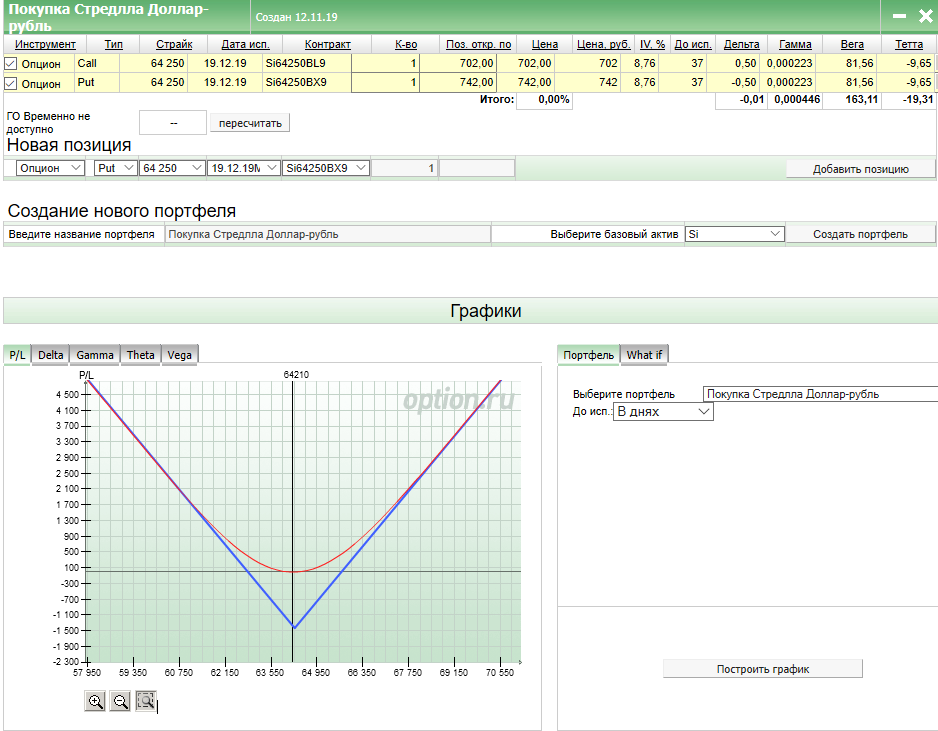Click the ГО value field showing --
938x731 pixels.
point(173,123)
